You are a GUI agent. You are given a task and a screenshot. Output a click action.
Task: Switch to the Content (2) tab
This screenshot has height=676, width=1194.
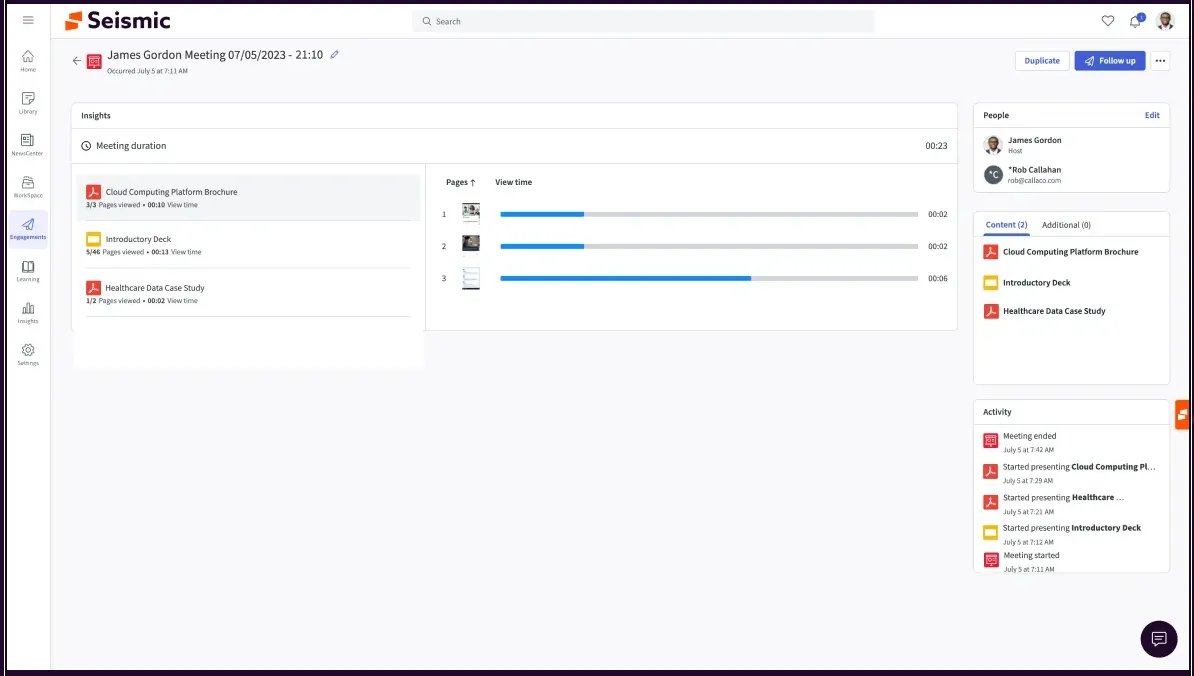pos(1006,225)
